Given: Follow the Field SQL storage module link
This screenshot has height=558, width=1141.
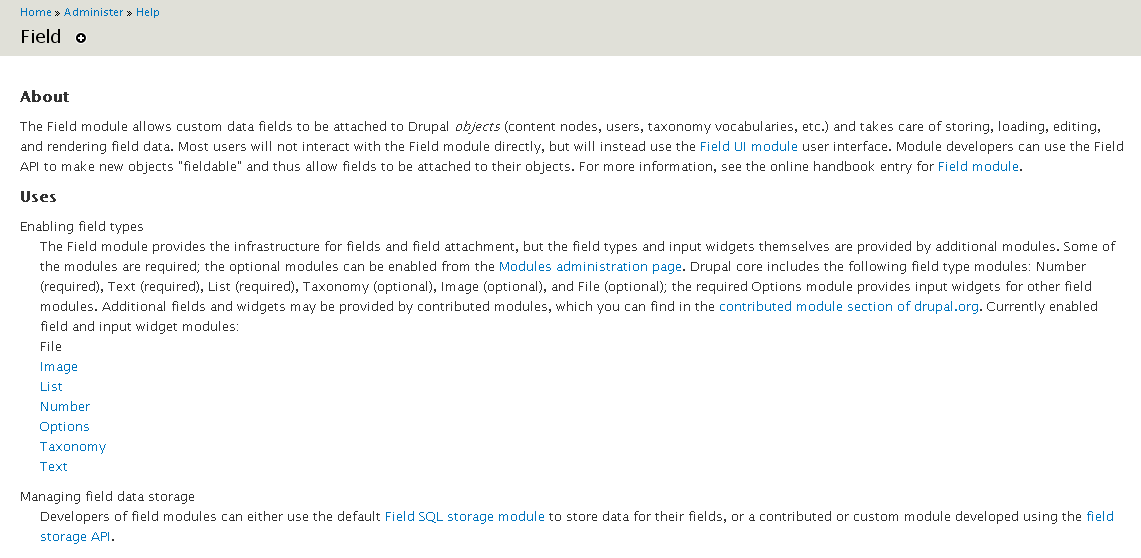Looking at the screenshot, I should pos(464,517).
